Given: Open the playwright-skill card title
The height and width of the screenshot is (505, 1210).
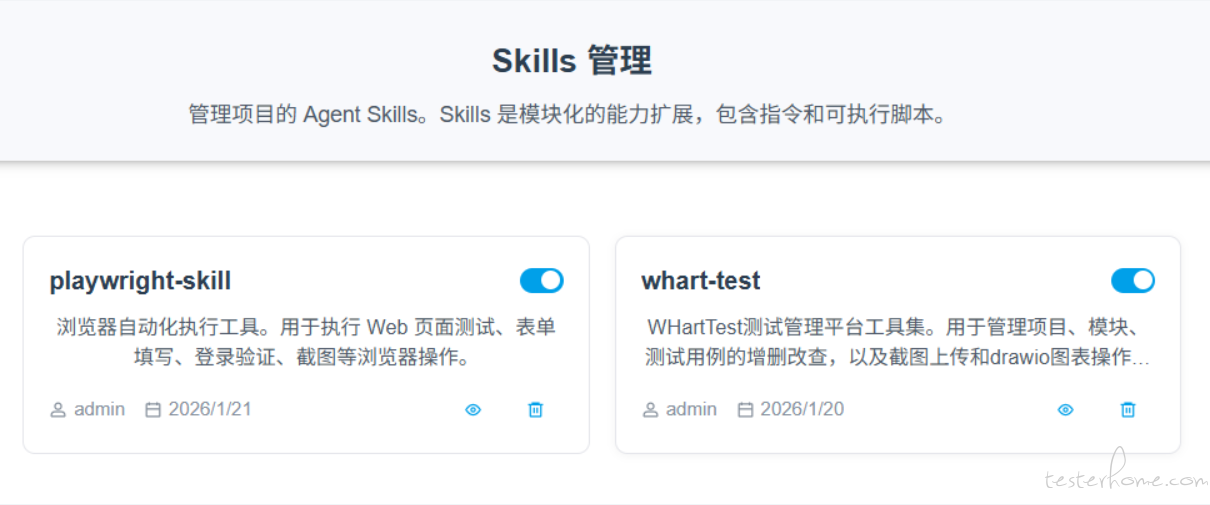Looking at the screenshot, I should (x=140, y=281).
